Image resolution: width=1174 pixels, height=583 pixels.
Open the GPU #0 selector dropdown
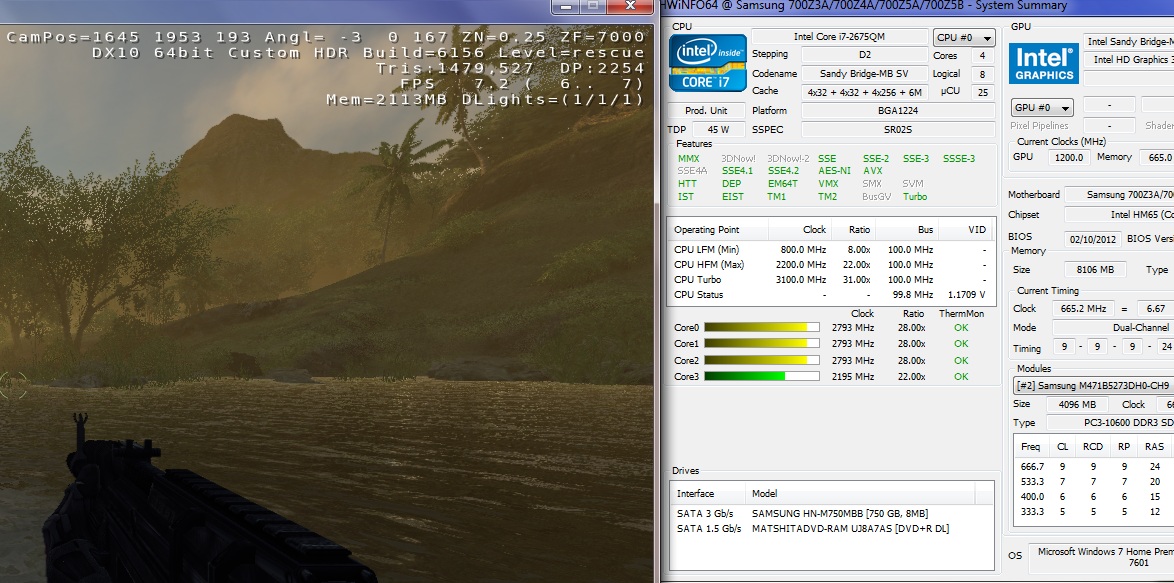click(x=1041, y=107)
